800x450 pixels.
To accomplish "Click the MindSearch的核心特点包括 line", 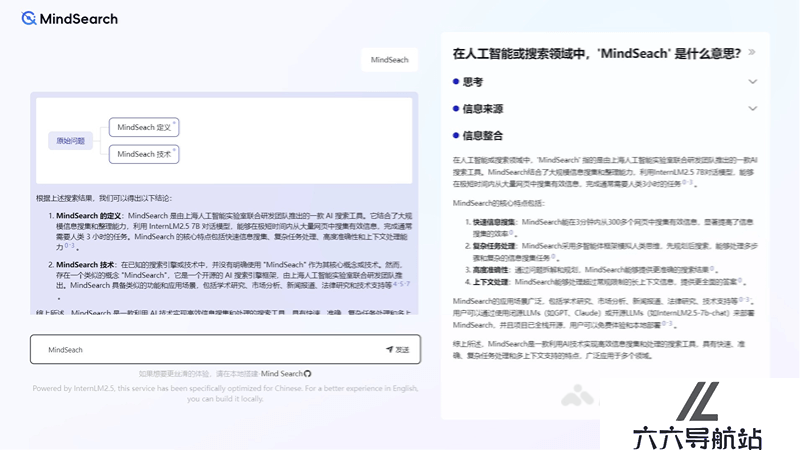I will tap(498, 203).
